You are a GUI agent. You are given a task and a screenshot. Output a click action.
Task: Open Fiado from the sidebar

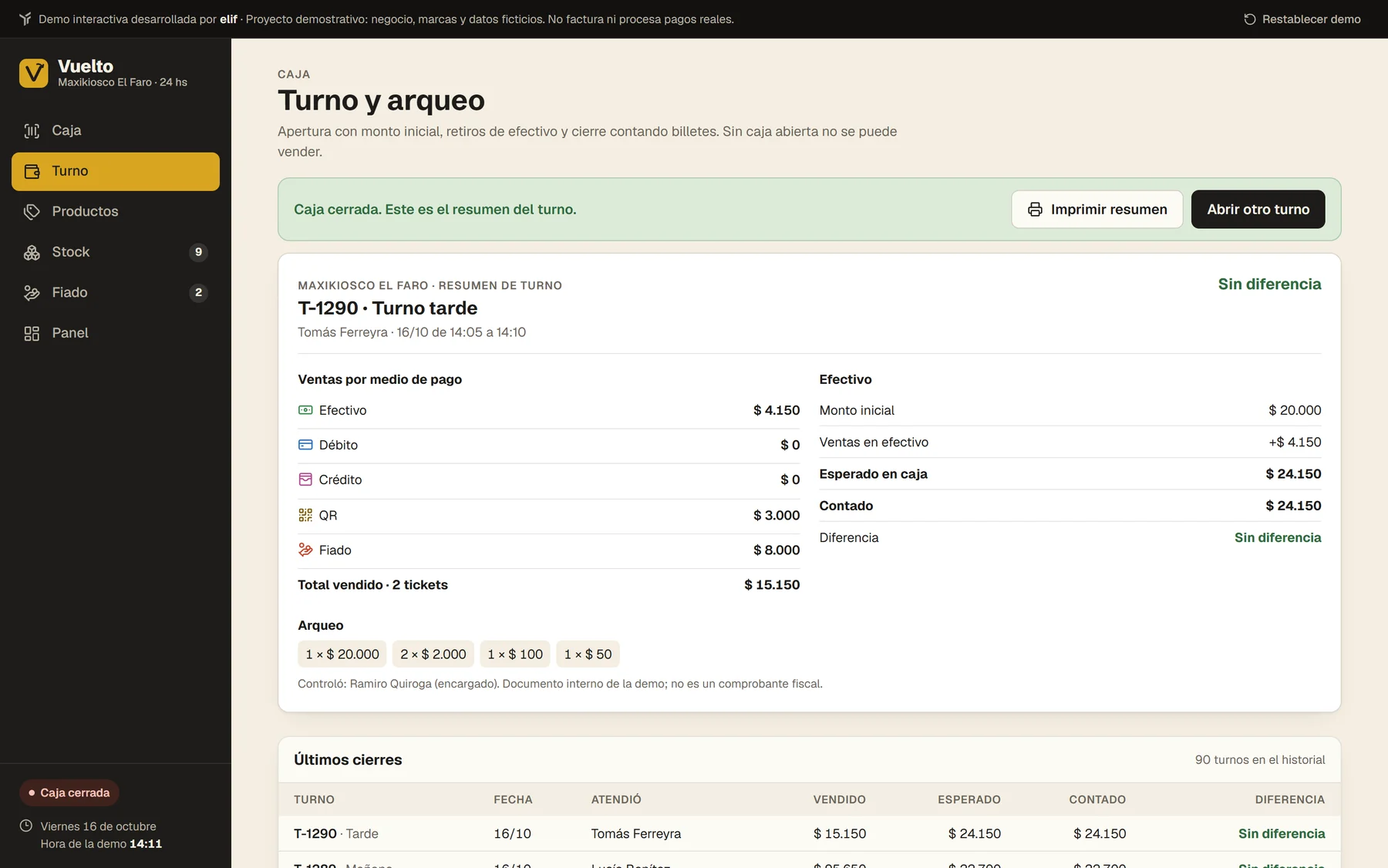tap(116, 293)
